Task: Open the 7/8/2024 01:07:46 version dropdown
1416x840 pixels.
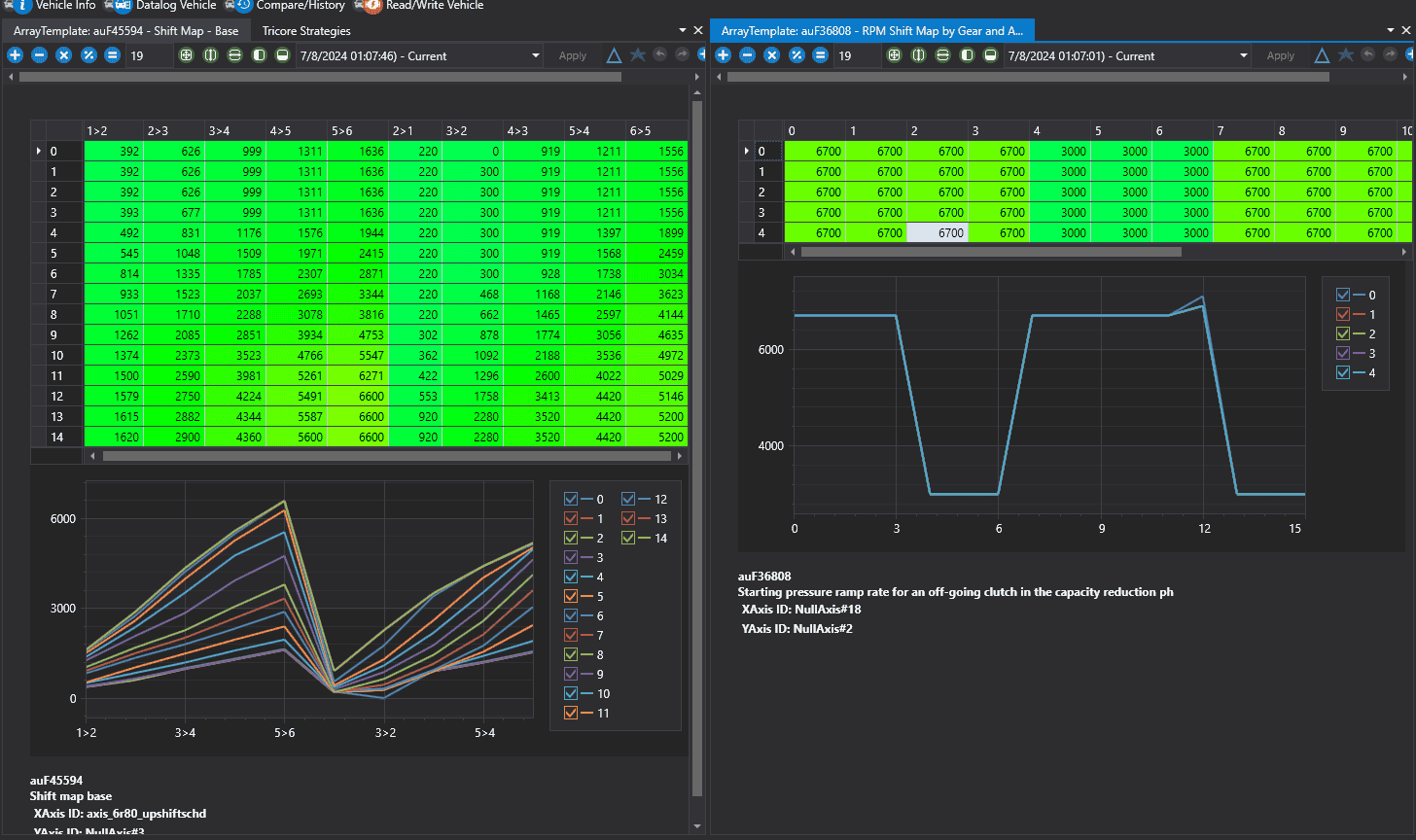Action: (x=536, y=56)
